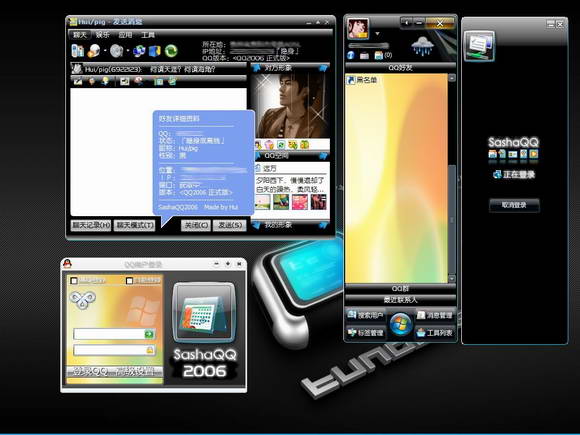Open the 工具 menu in chat window

(148, 35)
